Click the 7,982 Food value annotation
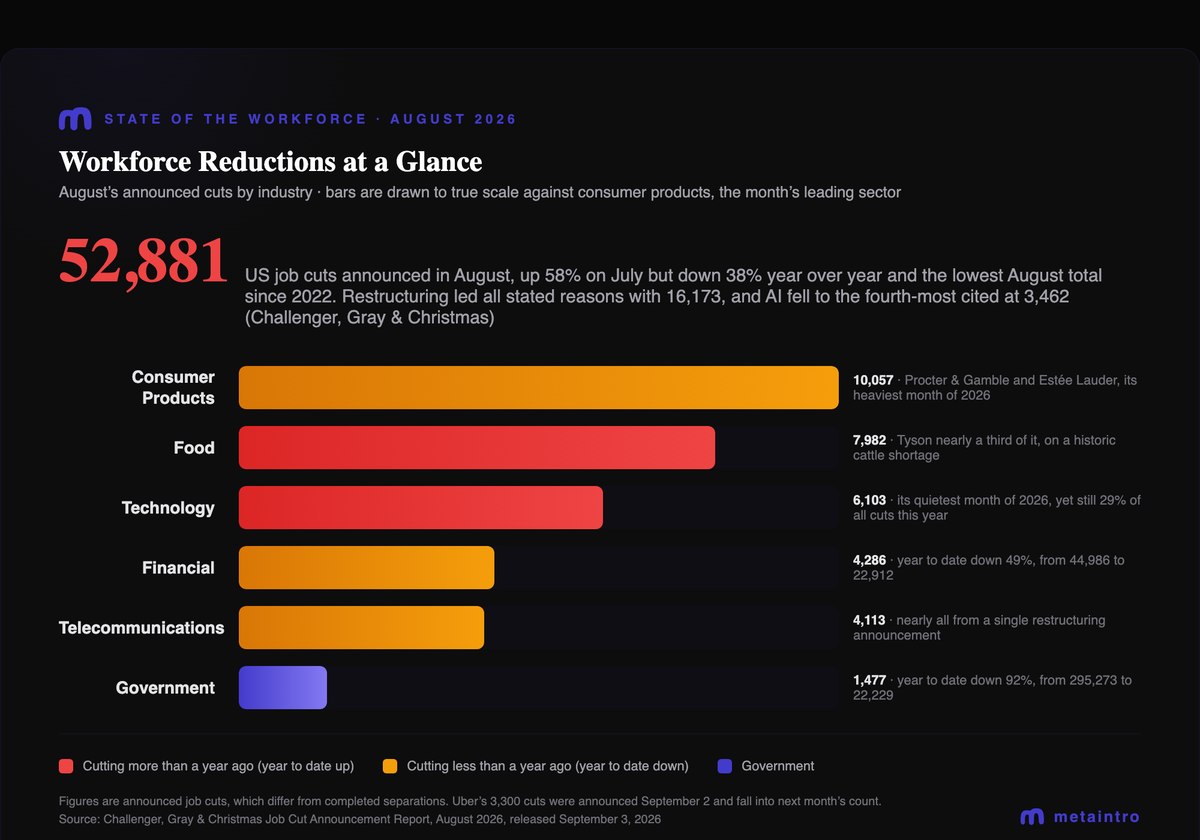Image resolution: width=1200 pixels, height=840 pixels. [x=870, y=440]
